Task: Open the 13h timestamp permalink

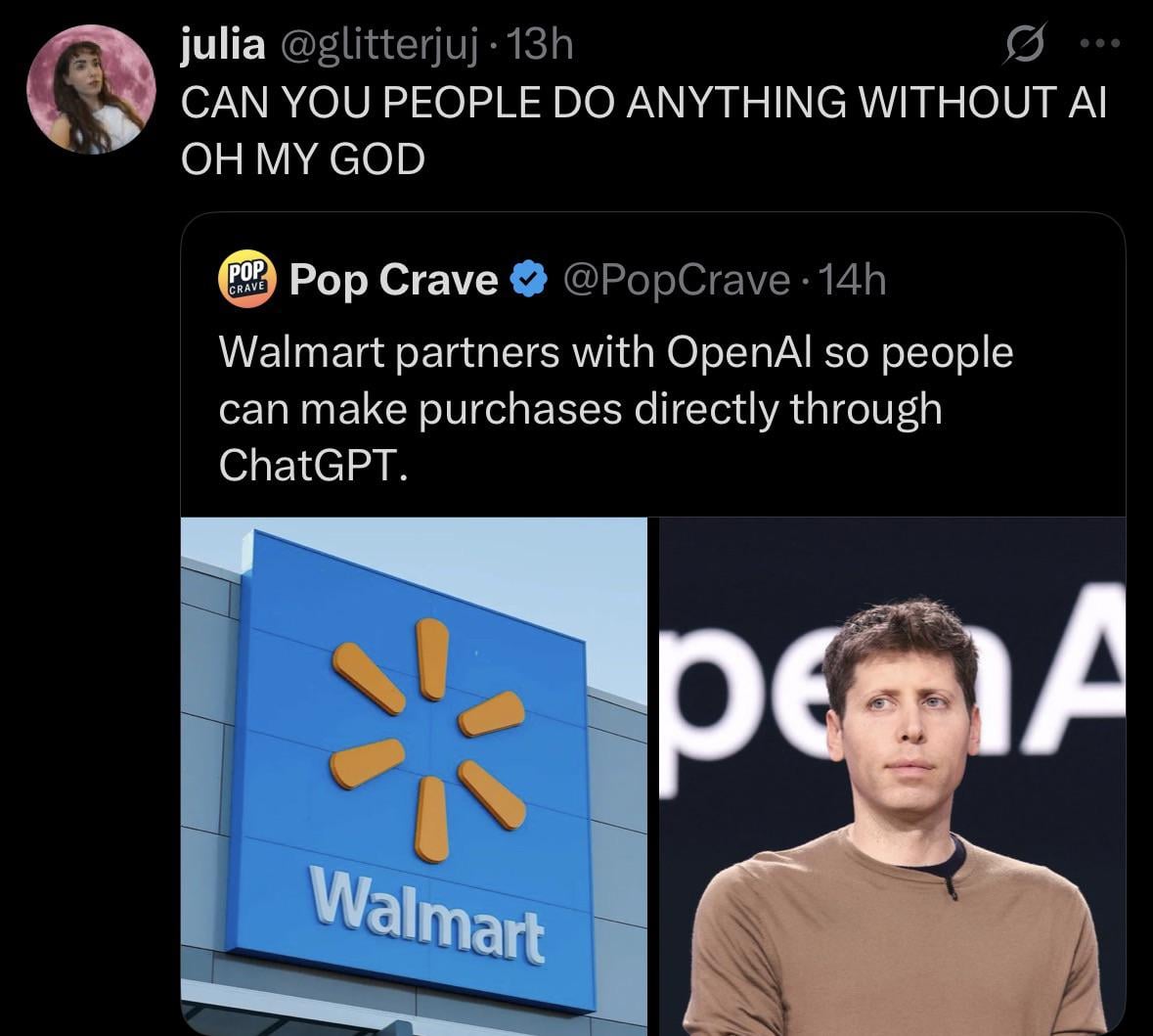Action: (x=541, y=44)
